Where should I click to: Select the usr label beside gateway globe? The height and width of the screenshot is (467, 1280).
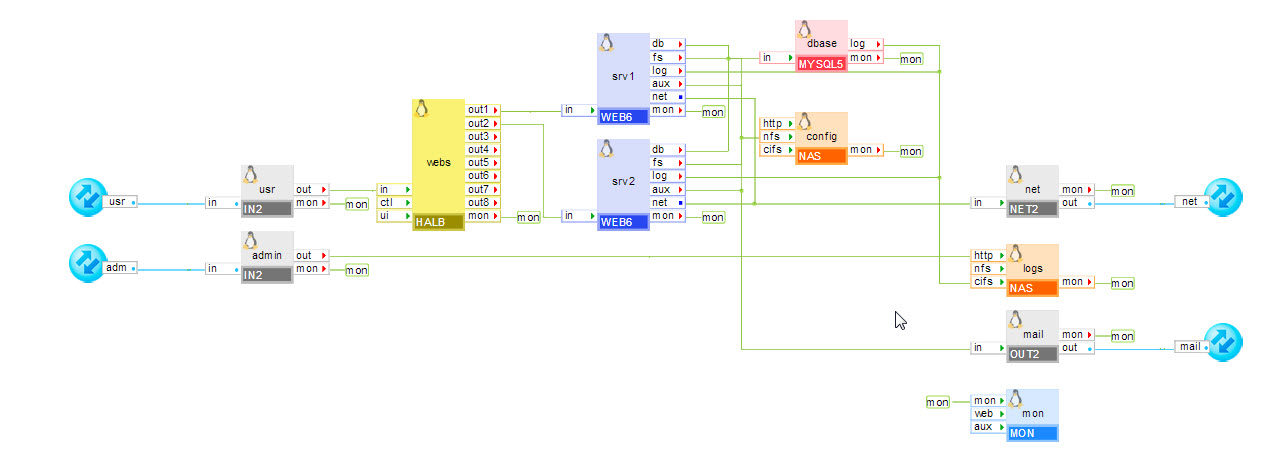tap(118, 202)
